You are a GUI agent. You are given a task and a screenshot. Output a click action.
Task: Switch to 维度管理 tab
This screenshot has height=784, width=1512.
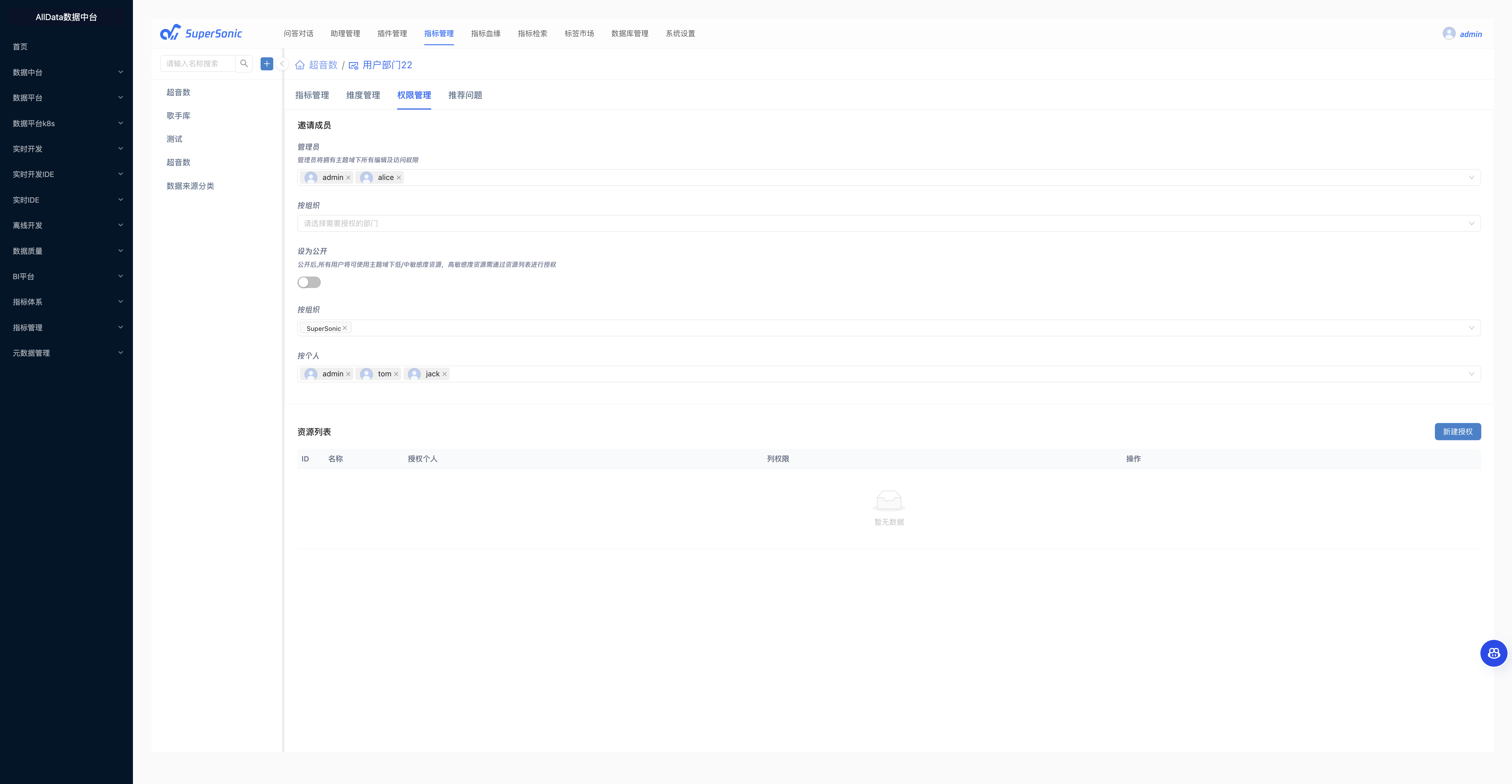(363, 95)
